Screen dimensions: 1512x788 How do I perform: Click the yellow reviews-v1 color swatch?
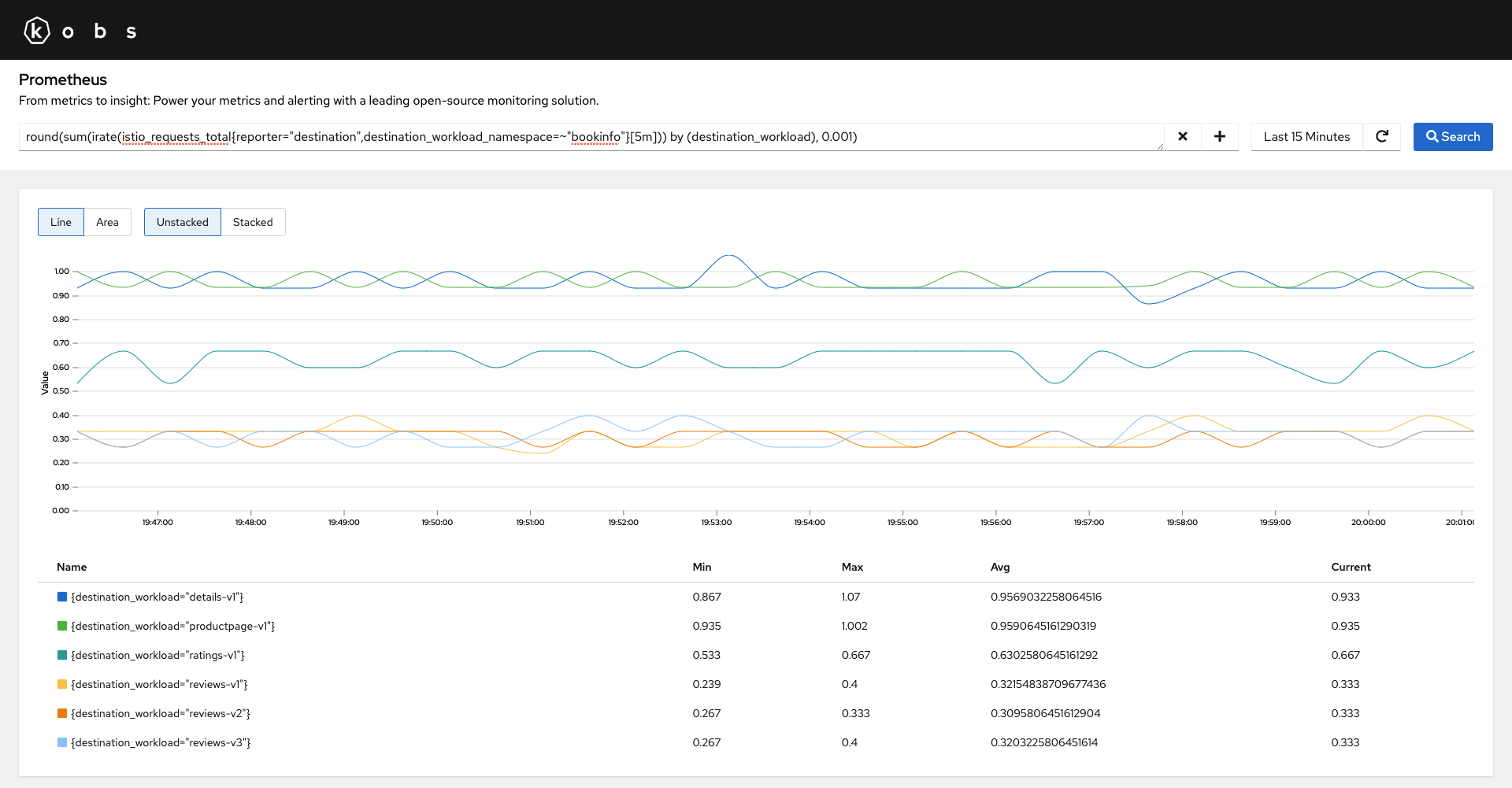62,684
